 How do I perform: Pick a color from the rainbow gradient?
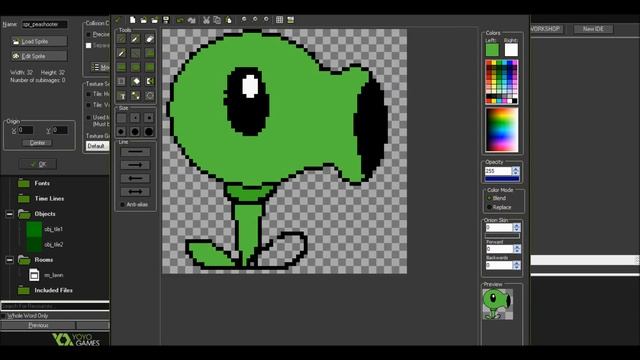(x=502, y=130)
